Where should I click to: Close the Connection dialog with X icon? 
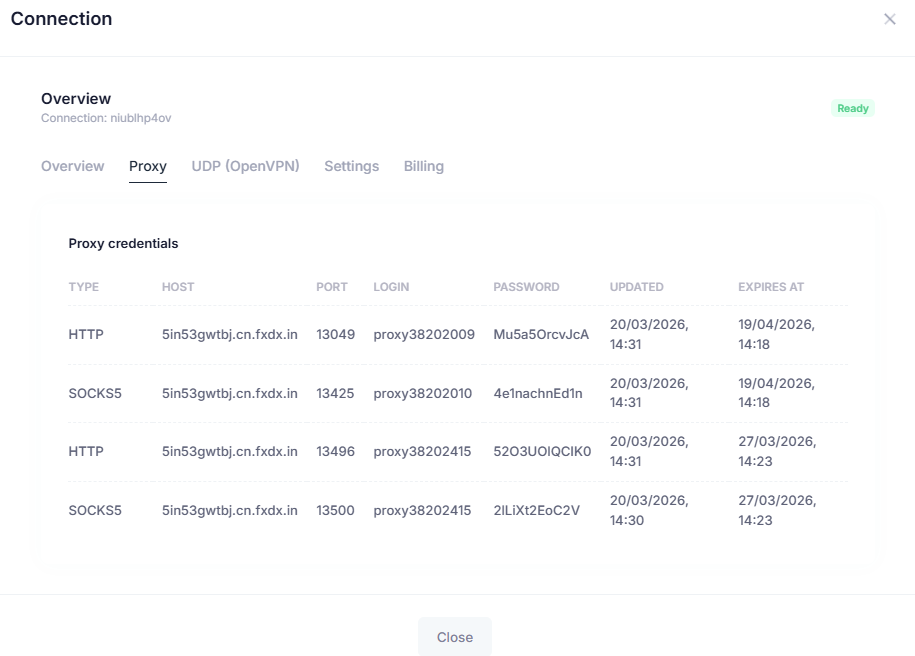pyautogui.click(x=889, y=19)
